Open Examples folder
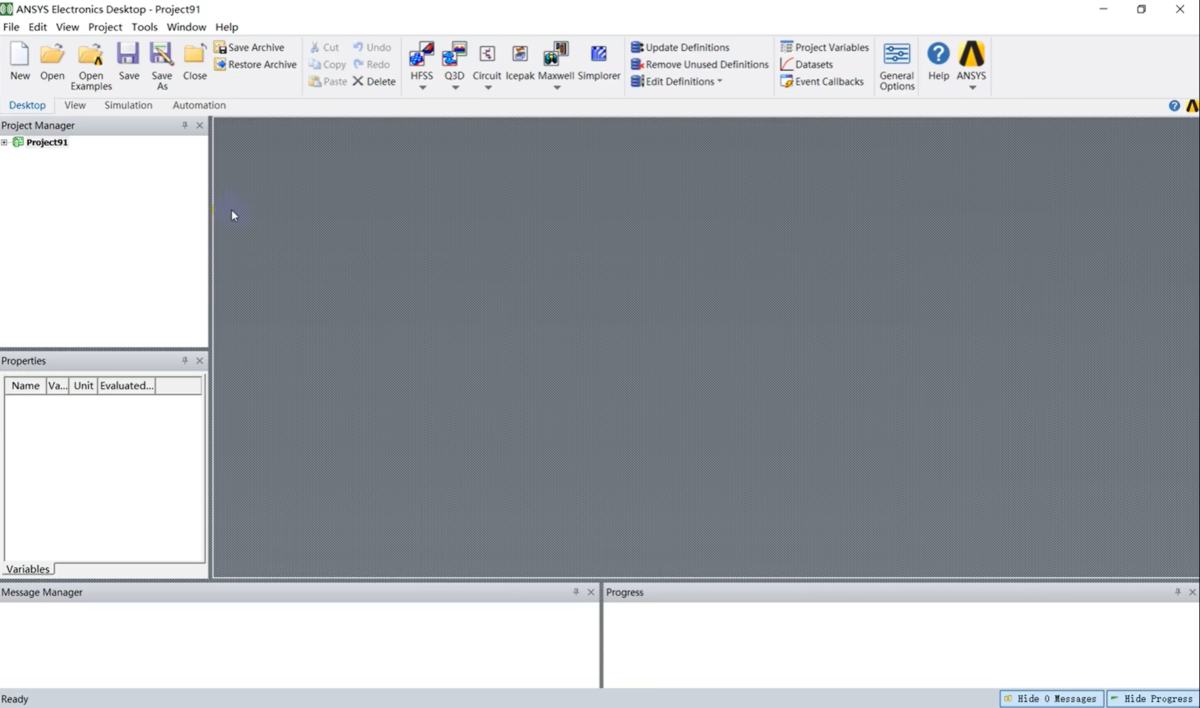The height and width of the screenshot is (708, 1200). coord(91,67)
